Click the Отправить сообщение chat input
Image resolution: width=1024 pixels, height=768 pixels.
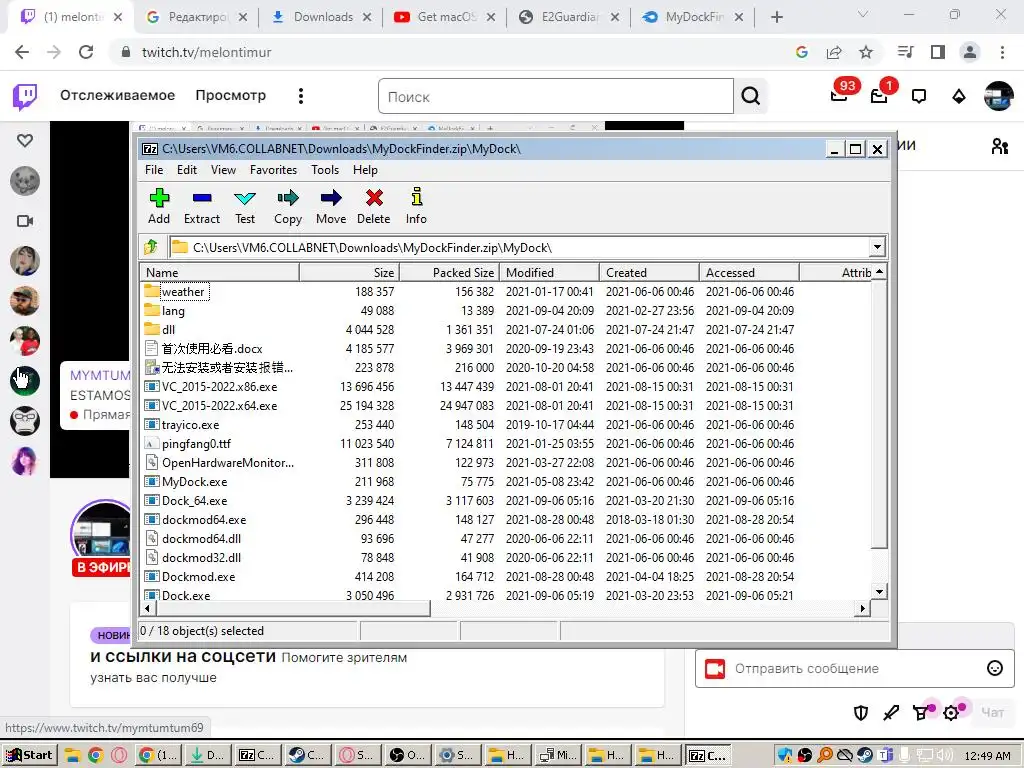coord(854,668)
